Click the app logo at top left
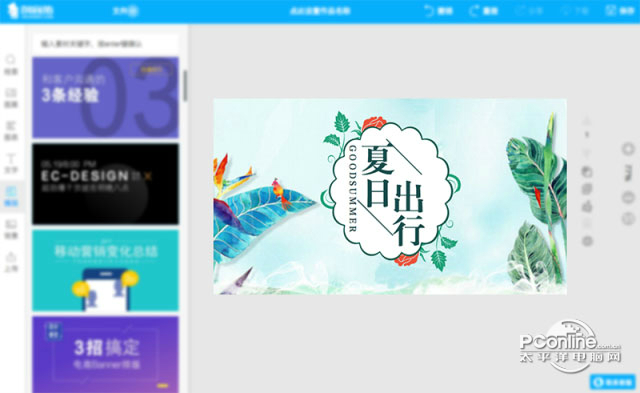640x393 pixels. coord(31,11)
